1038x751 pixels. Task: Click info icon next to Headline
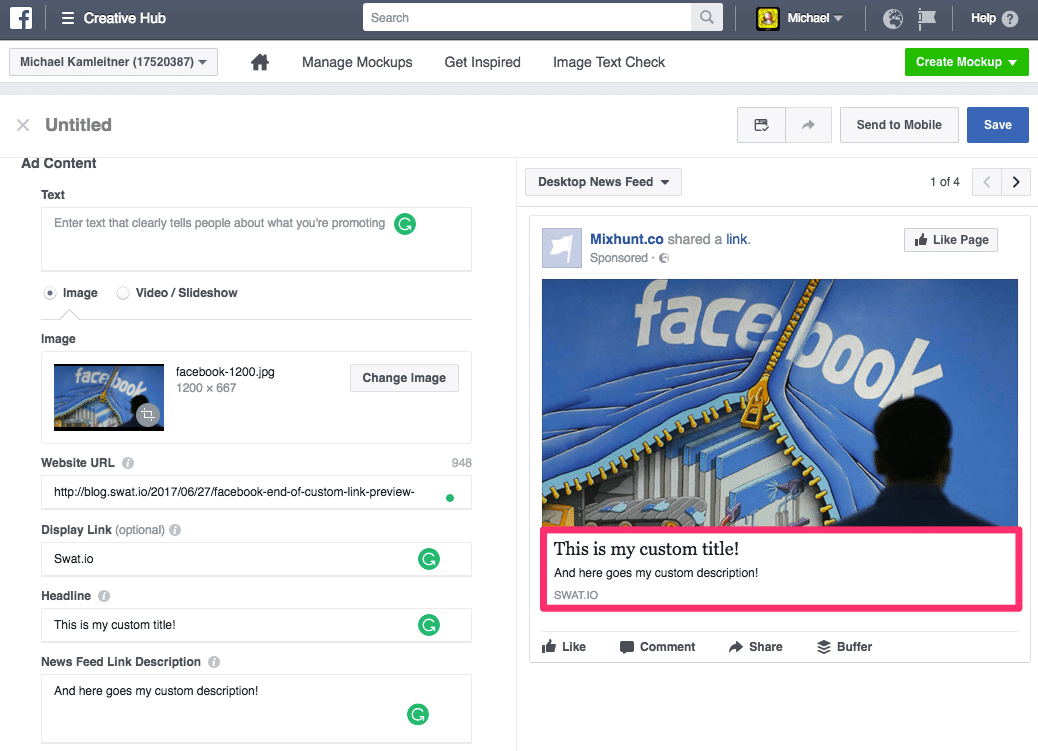point(104,596)
